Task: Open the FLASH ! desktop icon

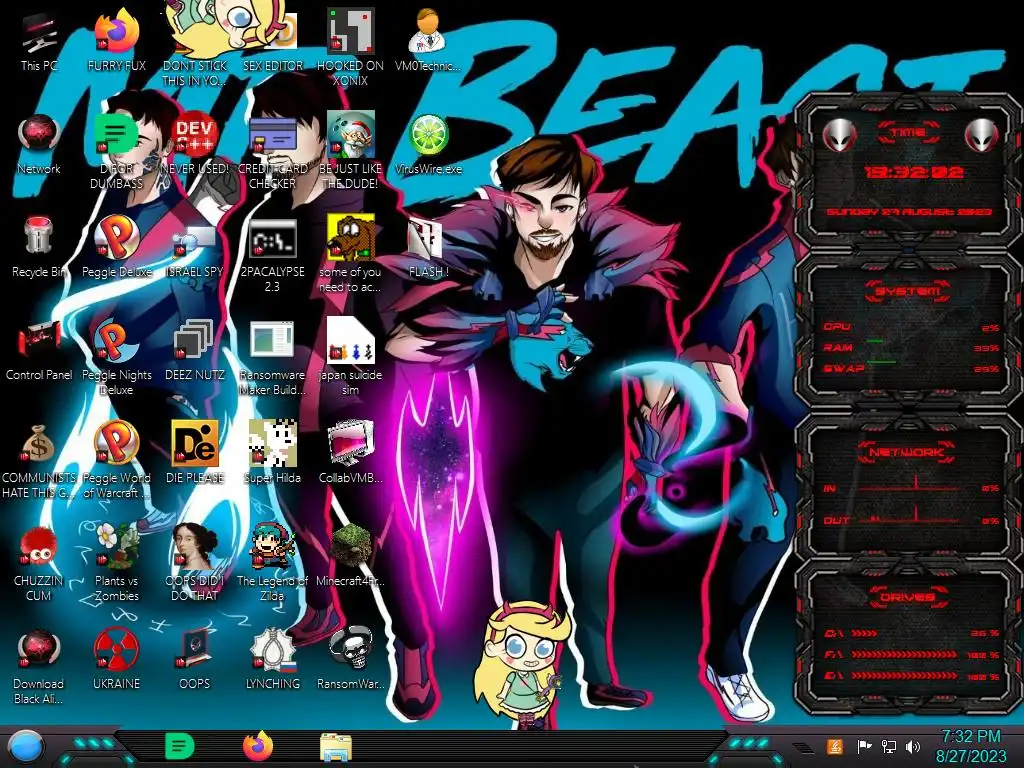Action: (x=428, y=248)
